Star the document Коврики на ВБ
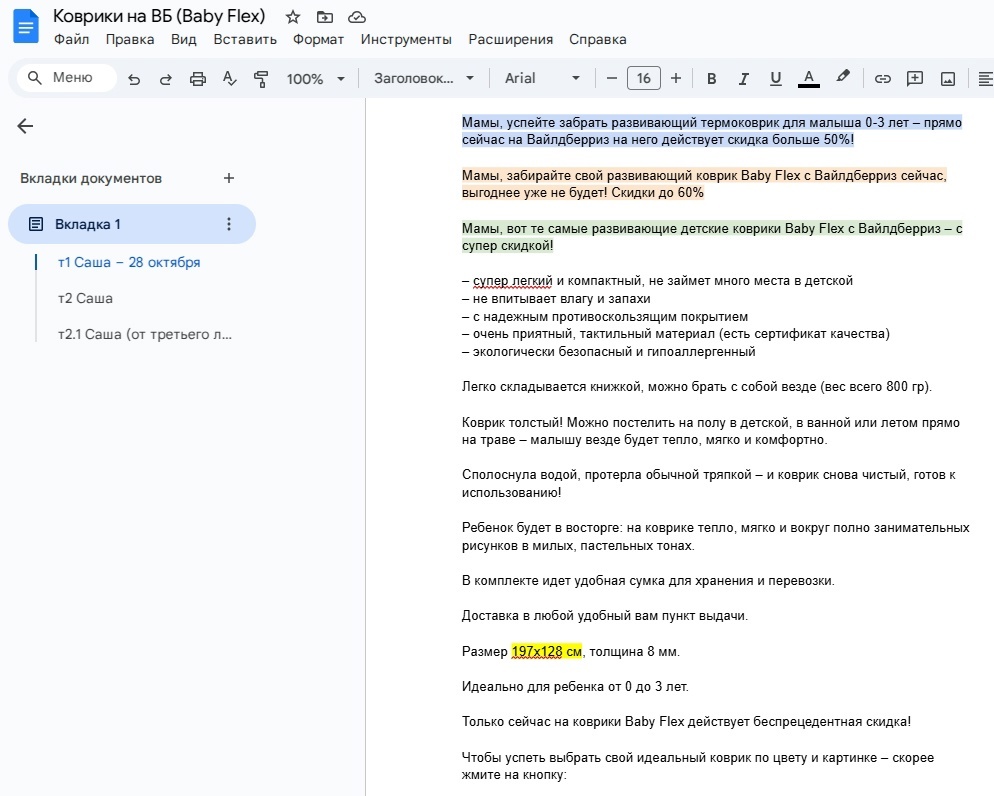Screen dimensions: 994x796 (x=292, y=17)
